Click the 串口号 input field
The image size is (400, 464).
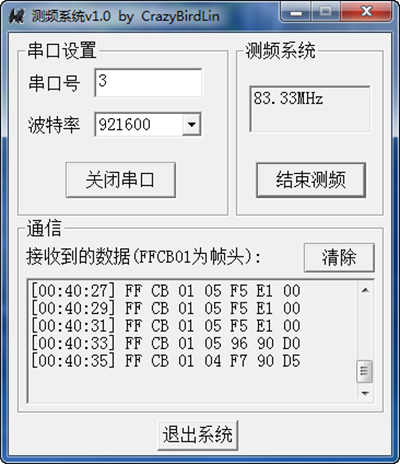pyautogui.click(x=148, y=83)
